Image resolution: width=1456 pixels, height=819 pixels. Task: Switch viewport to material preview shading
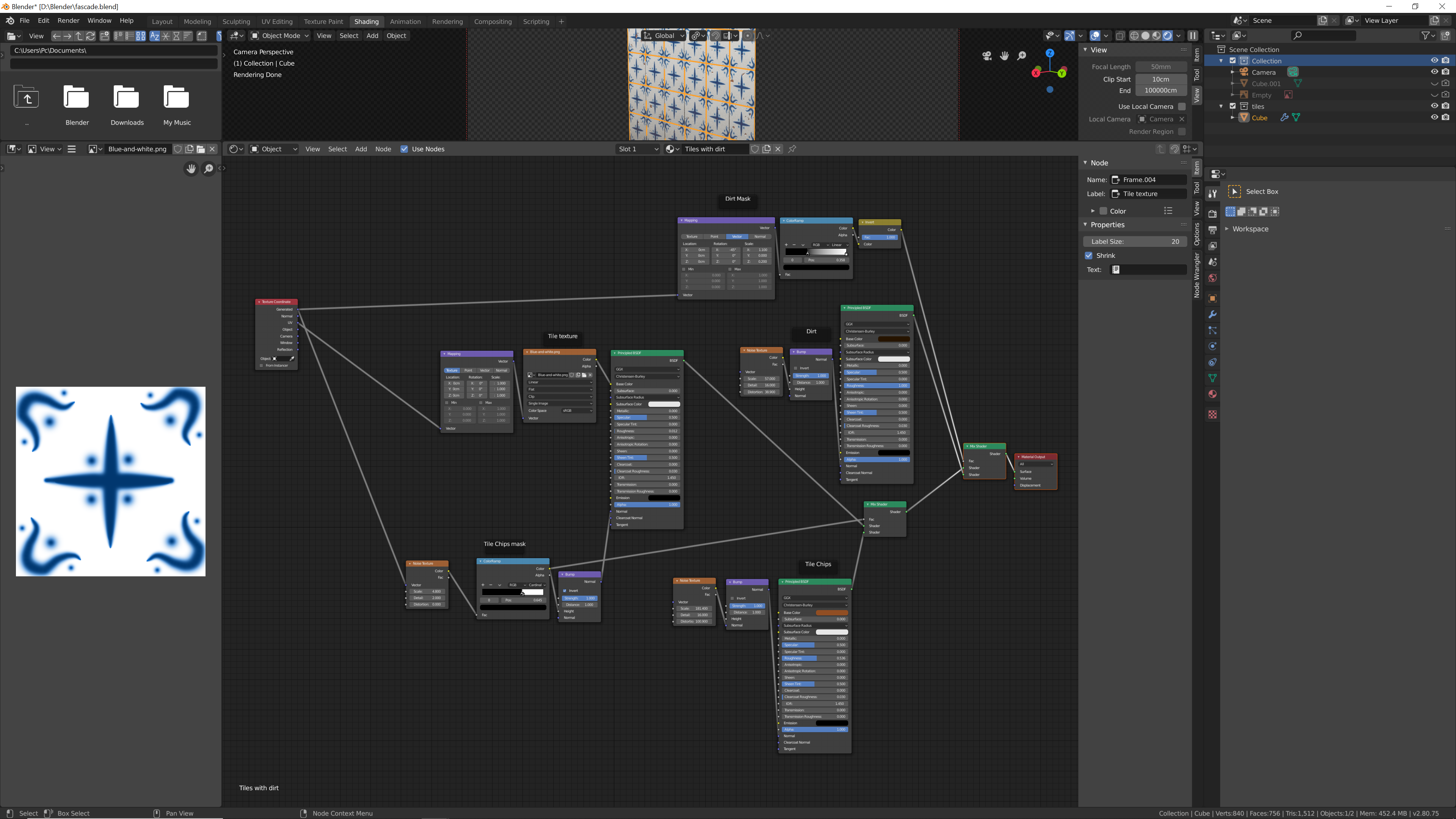click(1156, 36)
